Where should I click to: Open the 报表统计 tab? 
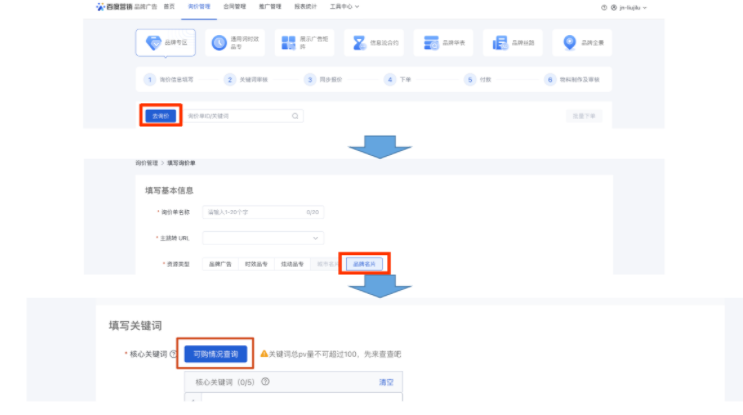point(306,7)
